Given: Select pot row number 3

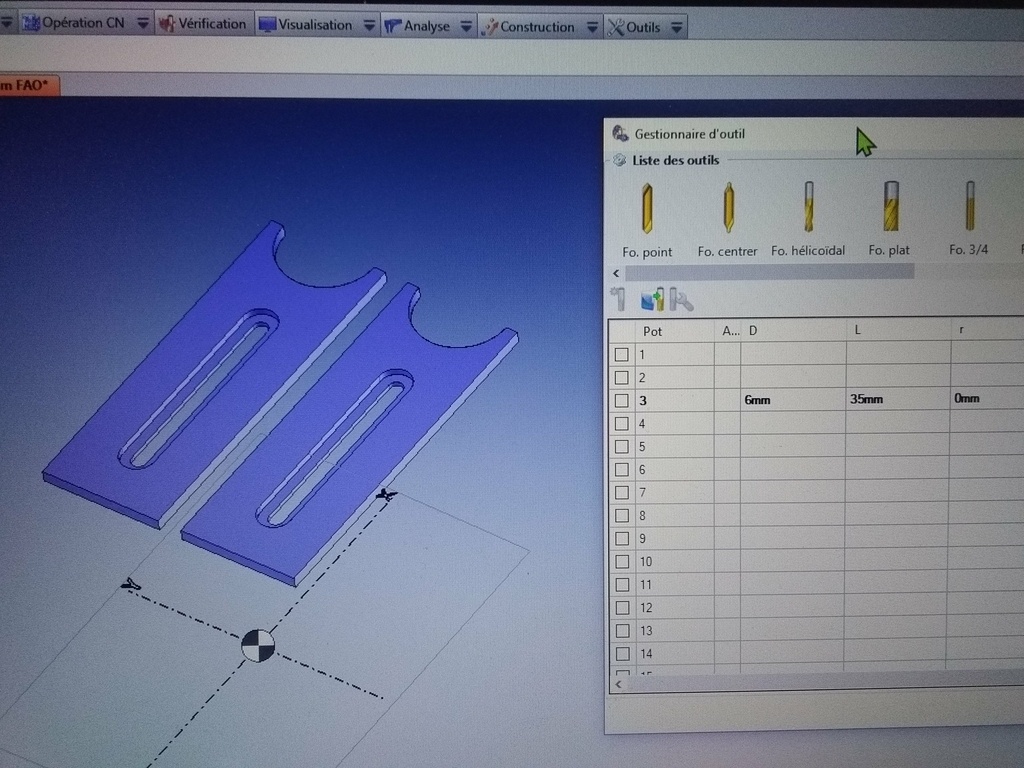Looking at the screenshot, I should pos(643,400).
